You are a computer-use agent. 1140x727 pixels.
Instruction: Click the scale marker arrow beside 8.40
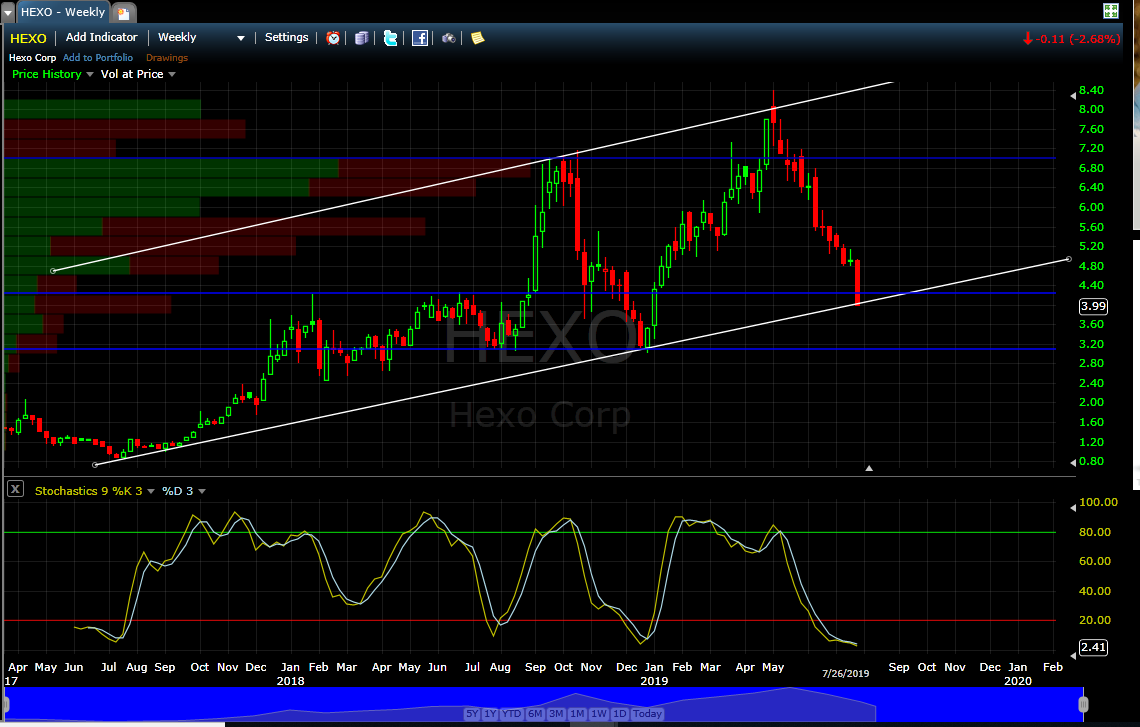(x=1073, y=96)
